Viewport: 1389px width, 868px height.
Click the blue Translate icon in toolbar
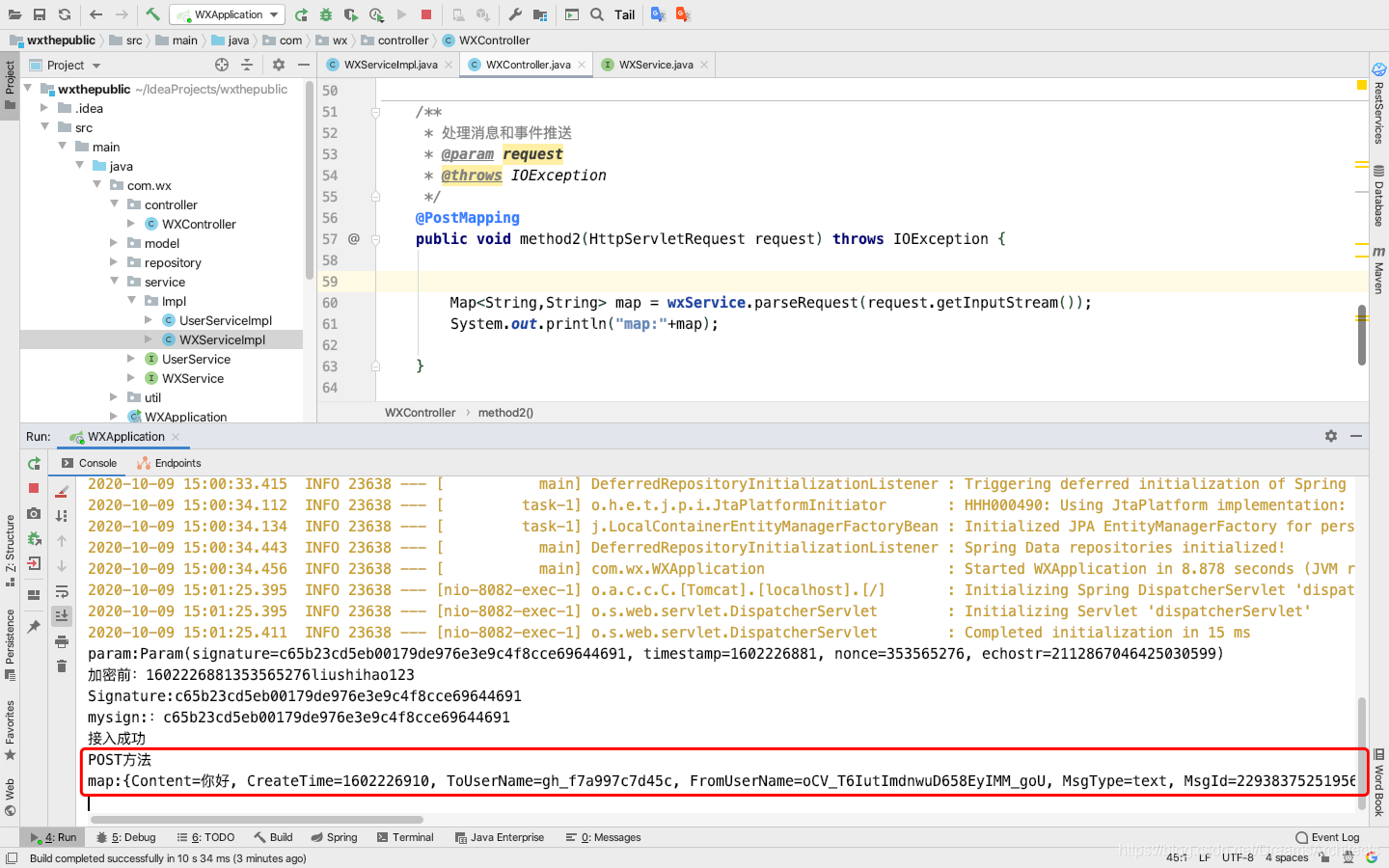click(659, 14)
